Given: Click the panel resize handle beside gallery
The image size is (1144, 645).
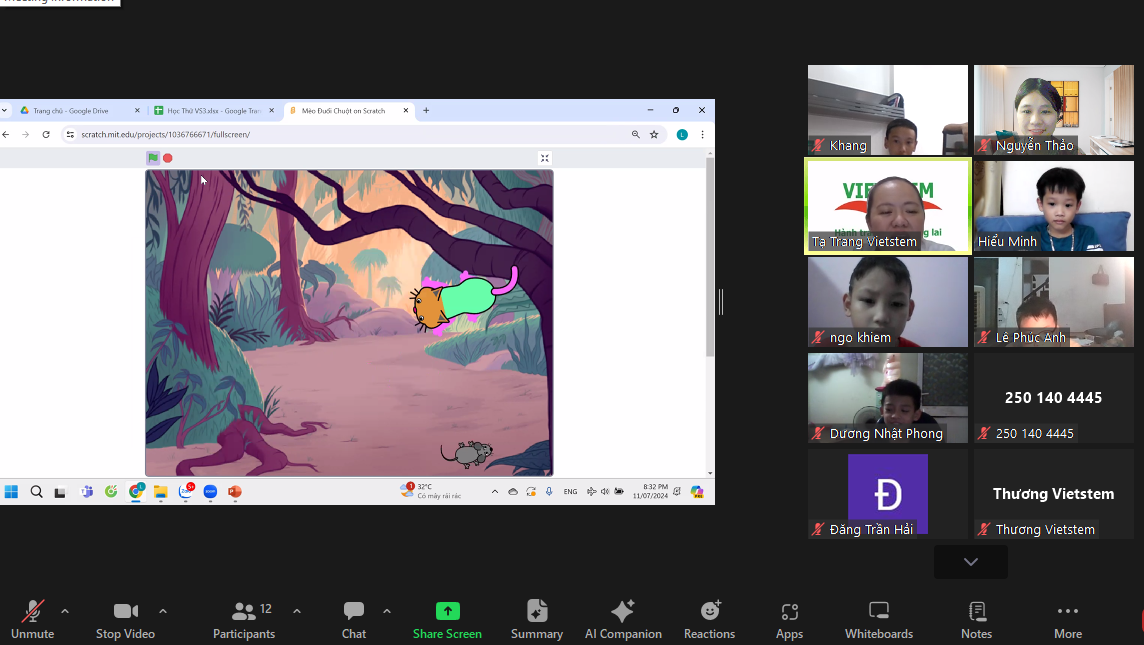Looking at the screenshot, I should [x=721, y=302].
